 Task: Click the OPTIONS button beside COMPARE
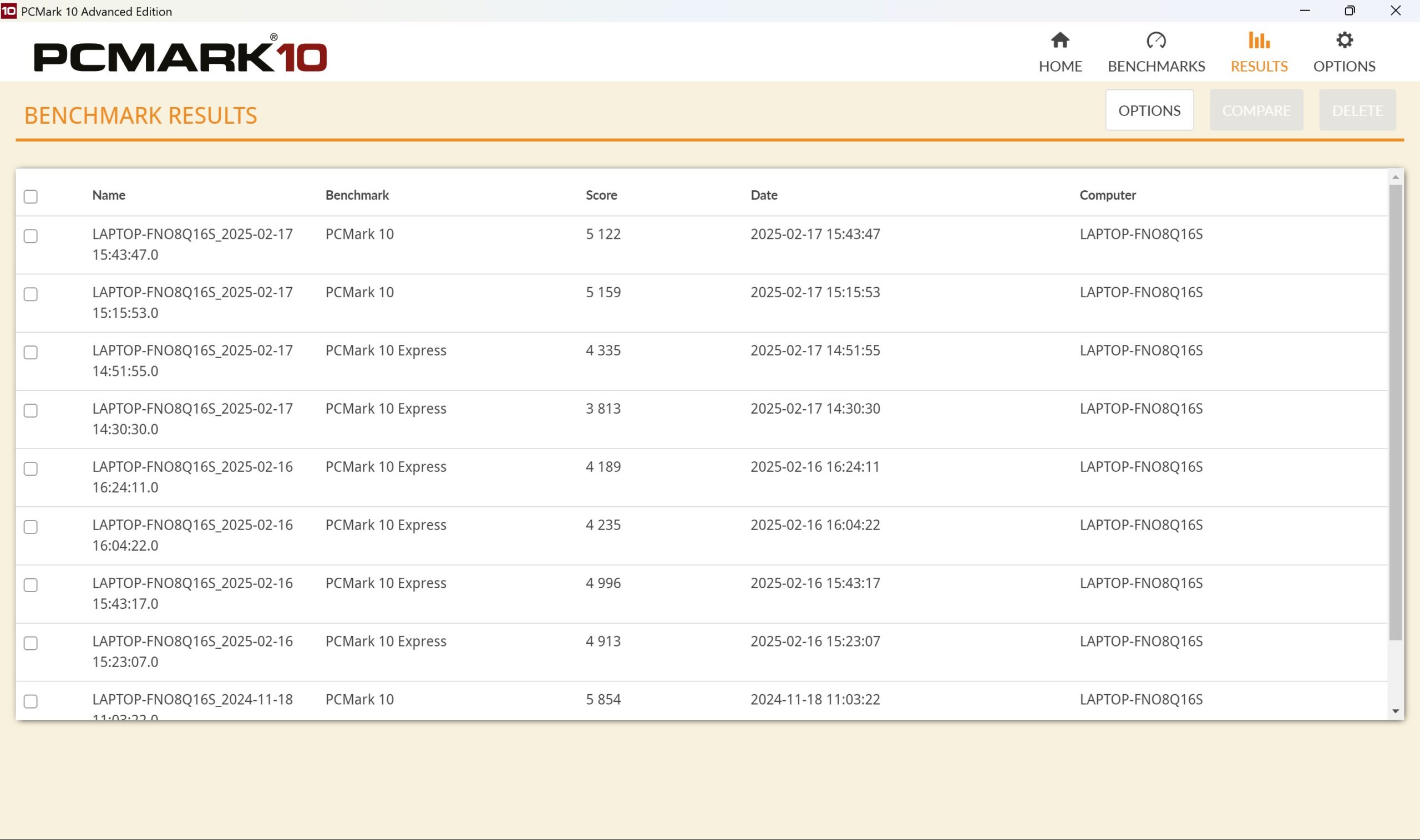(x=1149, y=110)
